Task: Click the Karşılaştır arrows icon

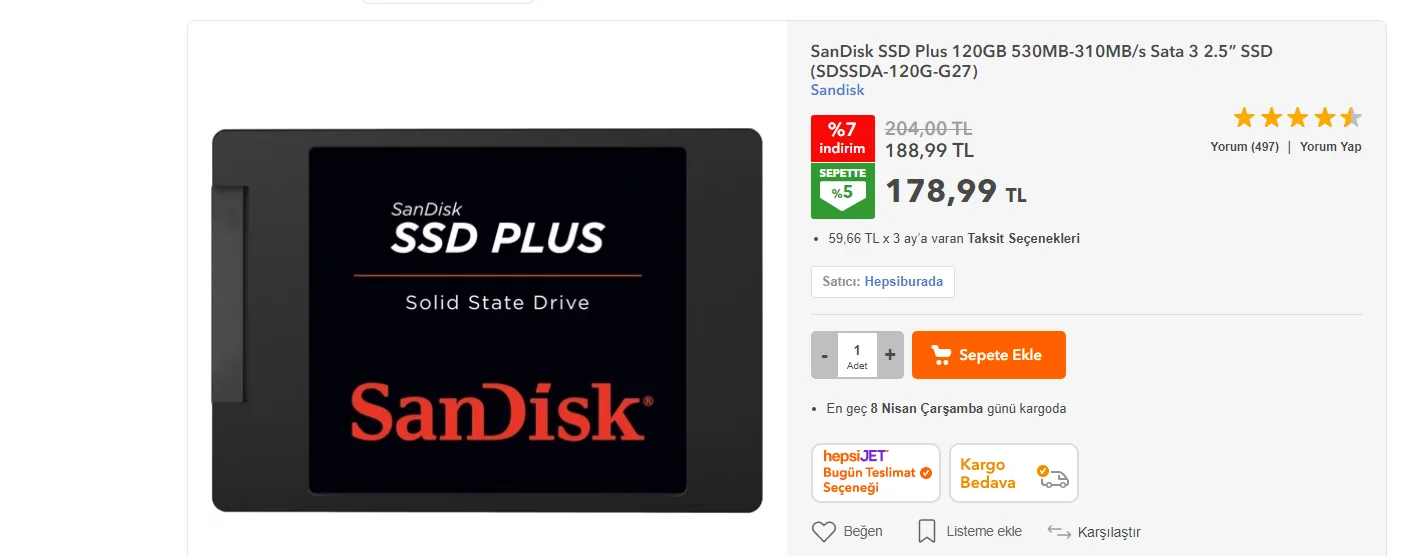Action: (1059, 531)
